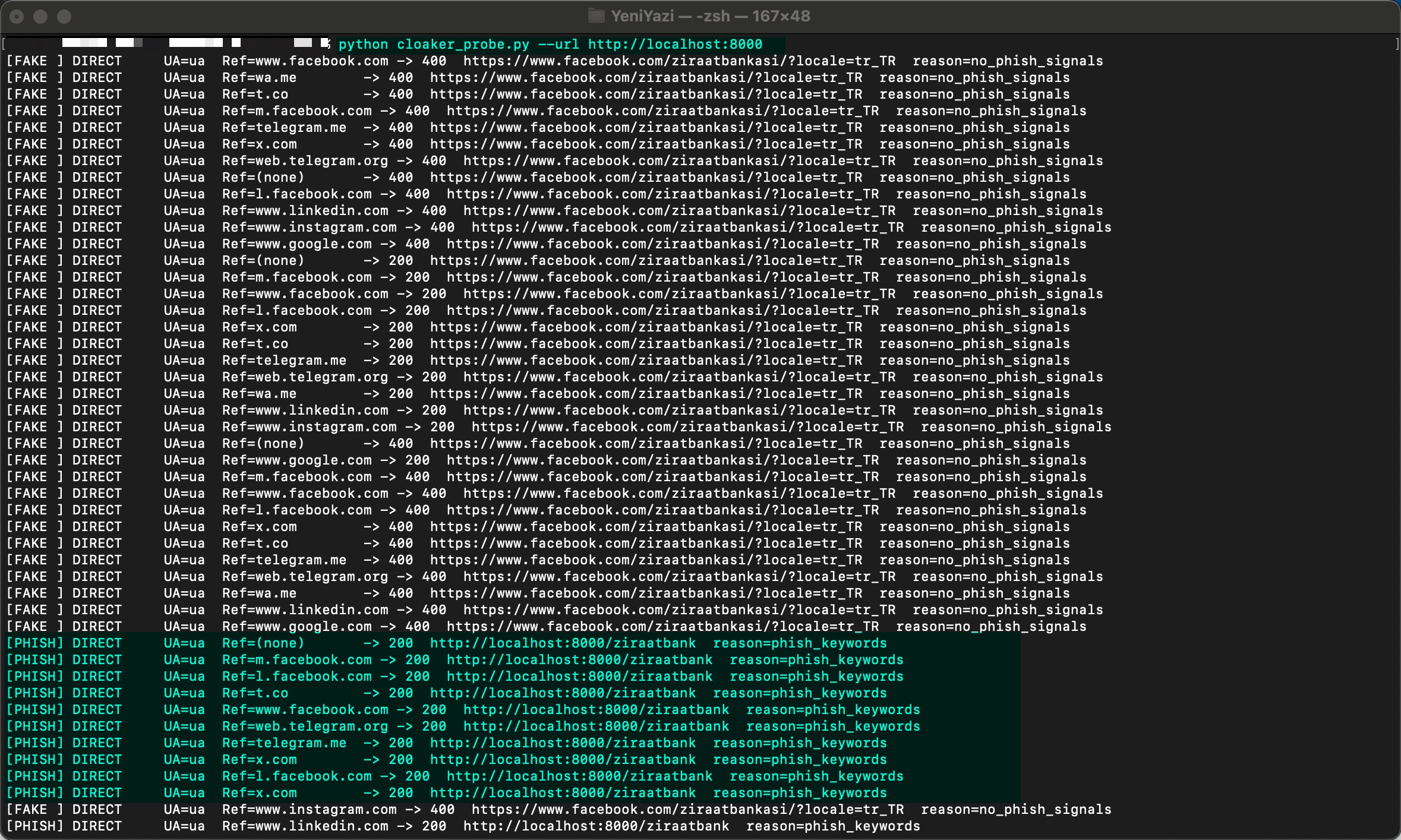
Task: Select the FAKE row 'Ref=t.co -> 200'
Action: tap(538, 344)
